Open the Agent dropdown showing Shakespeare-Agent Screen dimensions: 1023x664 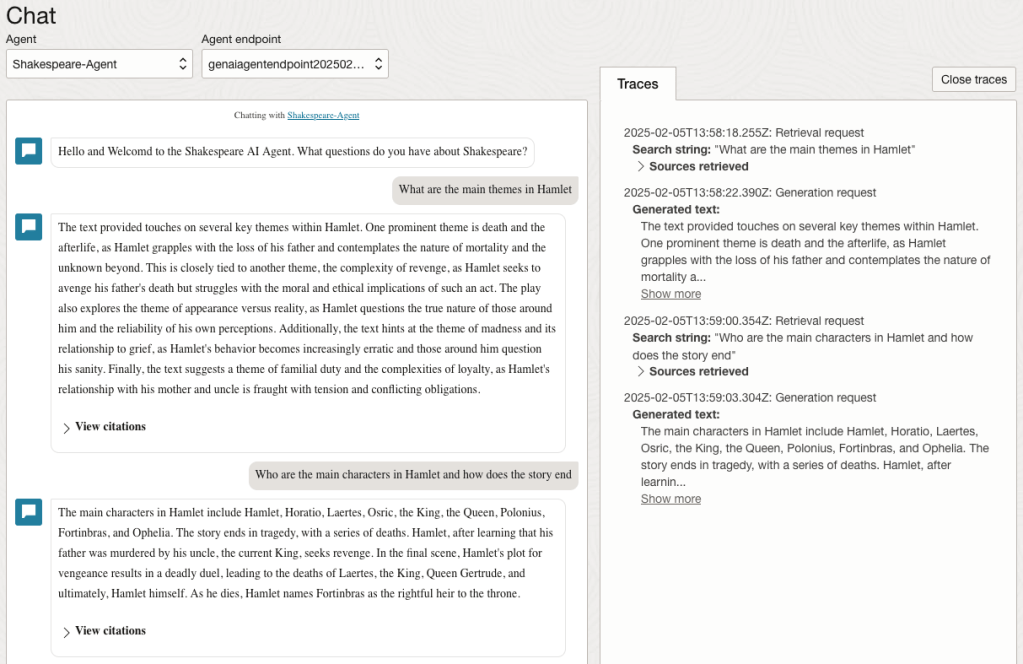pos(99,64)
